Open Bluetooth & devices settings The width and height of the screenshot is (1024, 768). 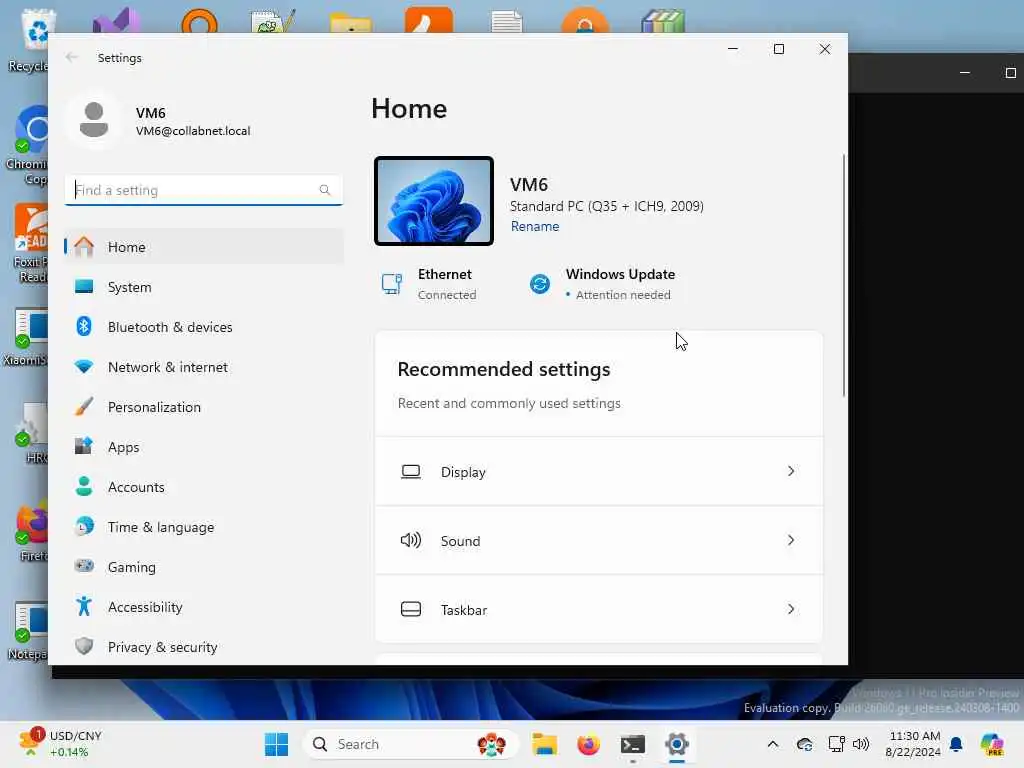(x=204, y=327)
